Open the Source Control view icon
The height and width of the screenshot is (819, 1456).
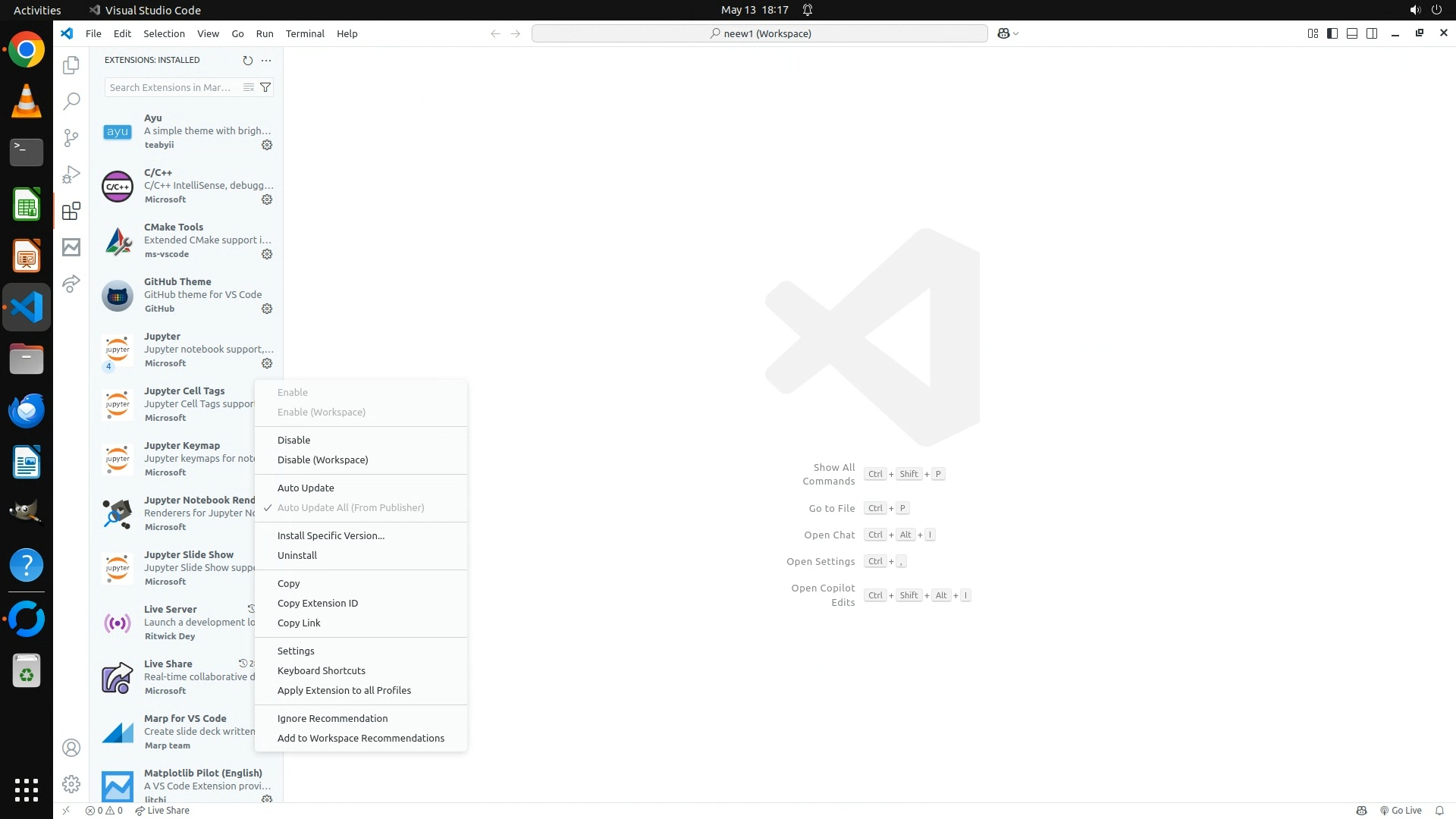[x=71, y=137]
